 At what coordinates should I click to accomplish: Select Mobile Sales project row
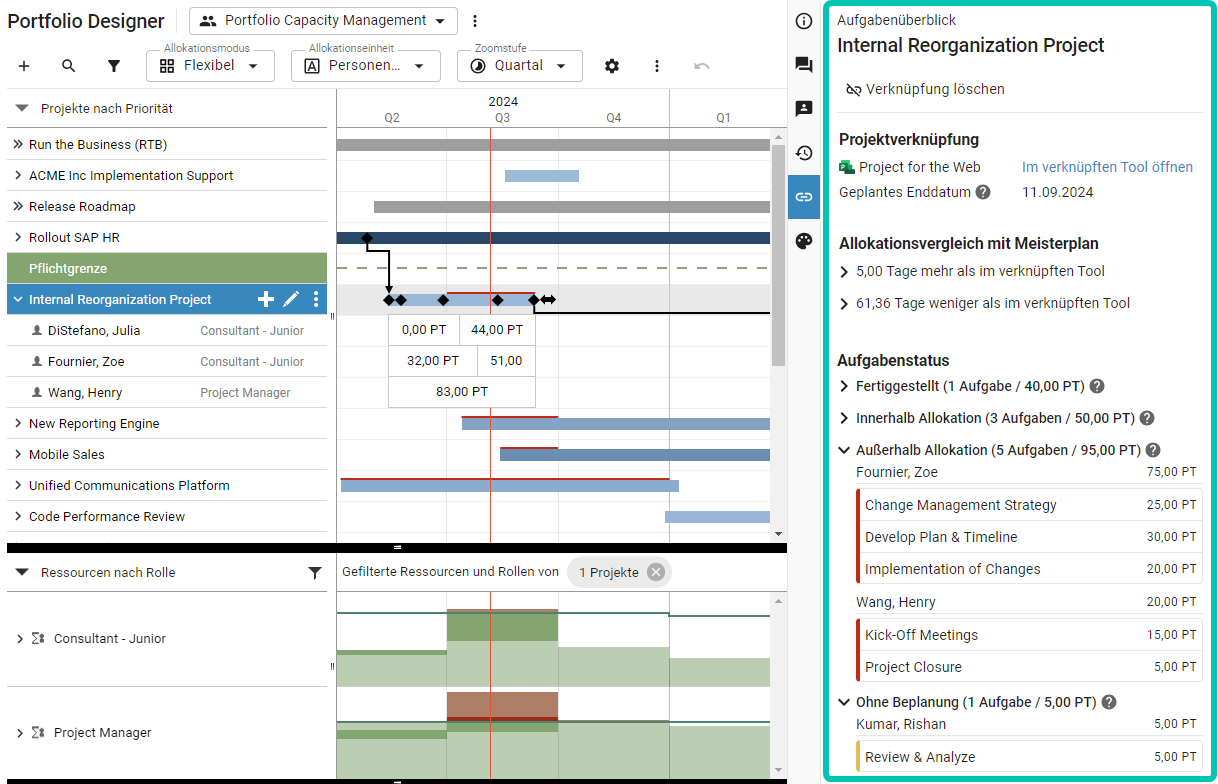click(x=167, y=454)
